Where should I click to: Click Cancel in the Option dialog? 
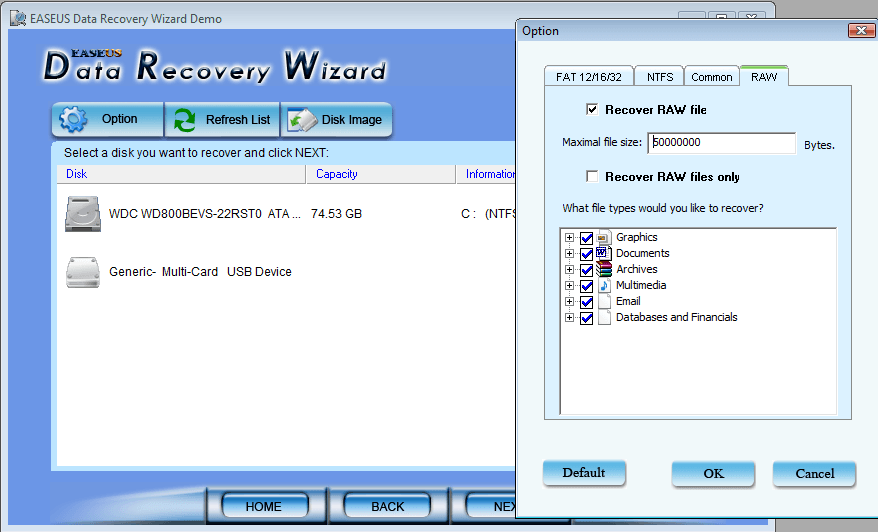tap(814, 474)
